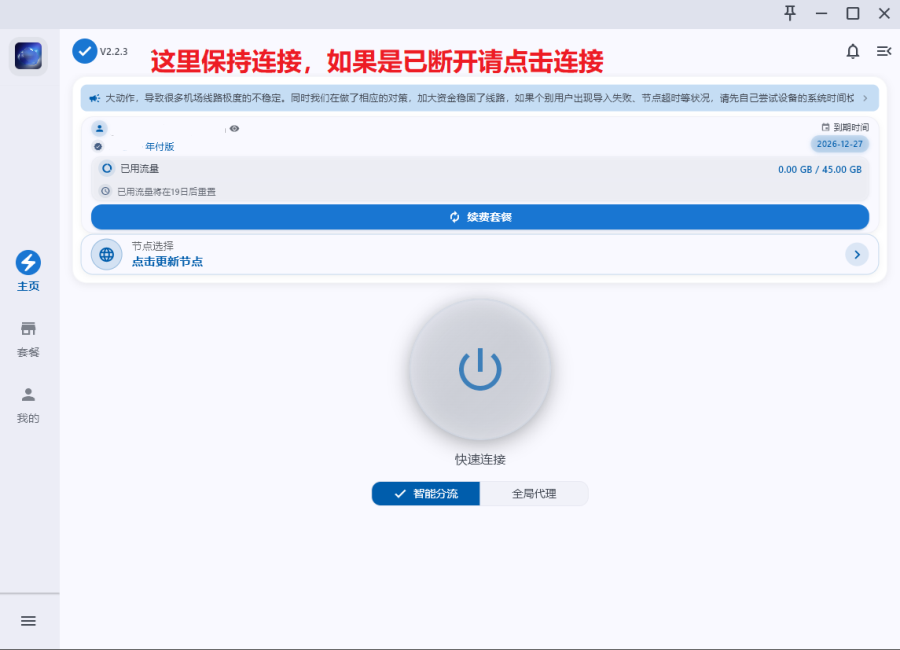The height and width of the screenshot is (650, 900).
Task: Click the user avatar icon
Action: pyautogui.click(x=99, y=129)
